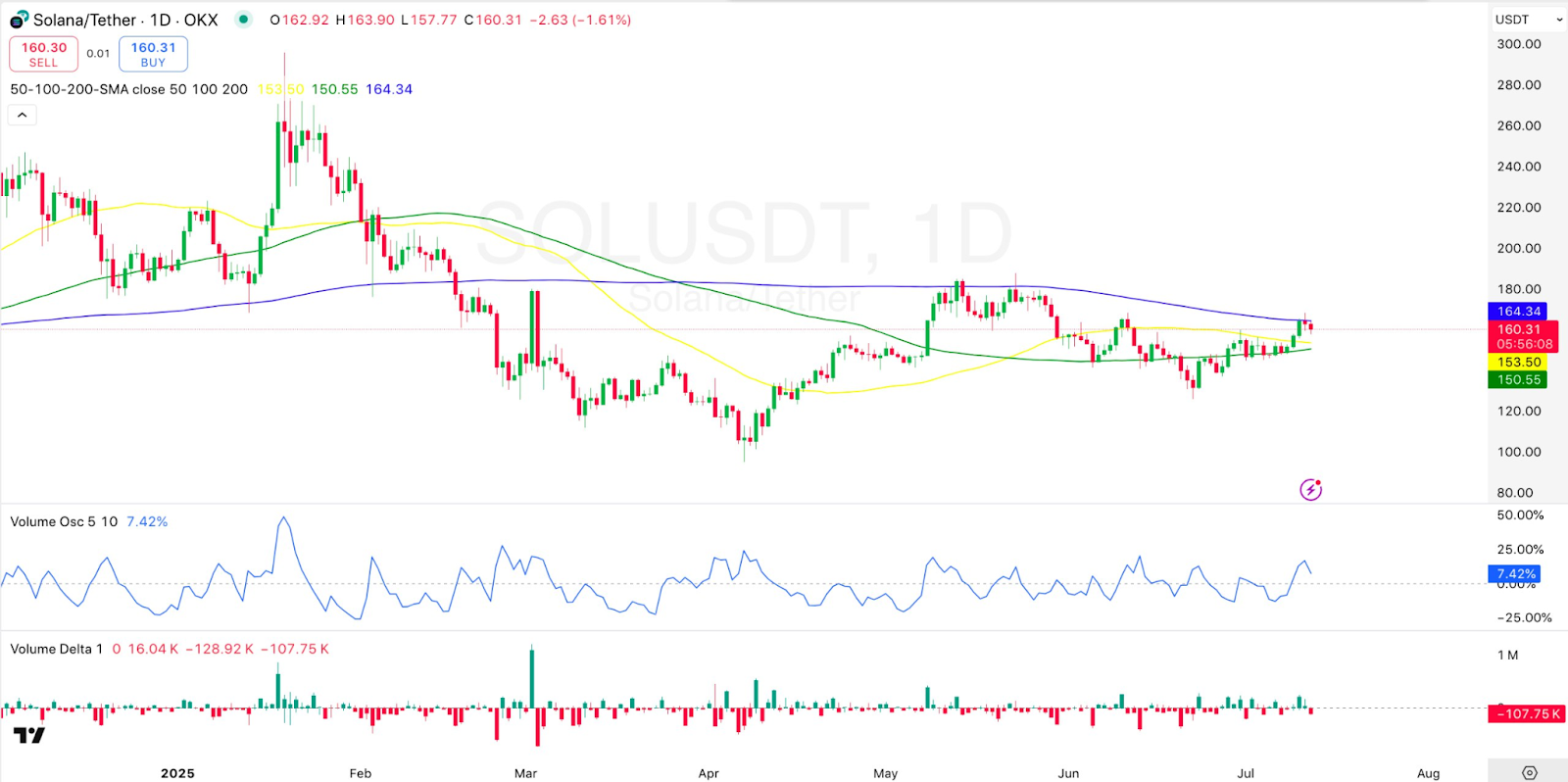The image size is (1568, 782).
Task: Click the green SMA value 150.55
Action: (x=334, y=89)
